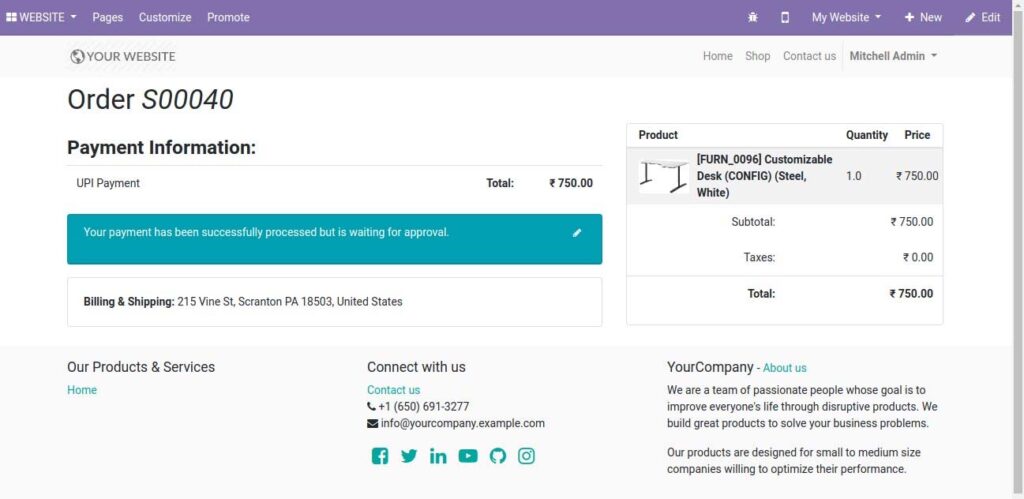Click the Edit button in top bar
1024x499 pixels.
(x=982, y=17)
